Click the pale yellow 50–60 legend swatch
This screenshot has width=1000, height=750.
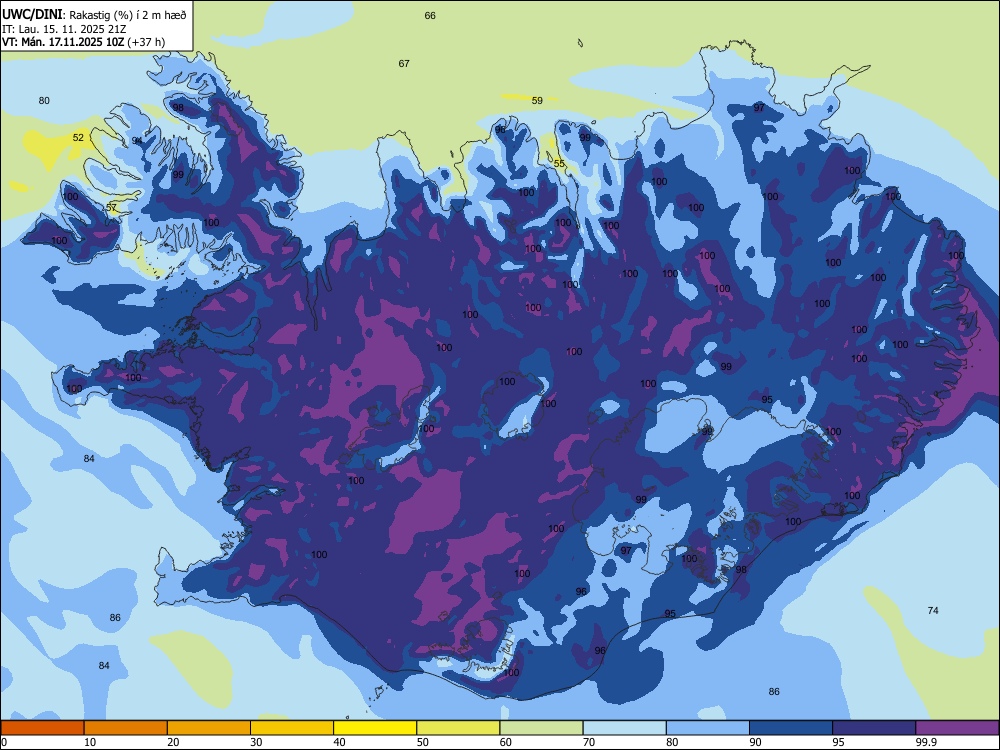click(x=459, y=728)
